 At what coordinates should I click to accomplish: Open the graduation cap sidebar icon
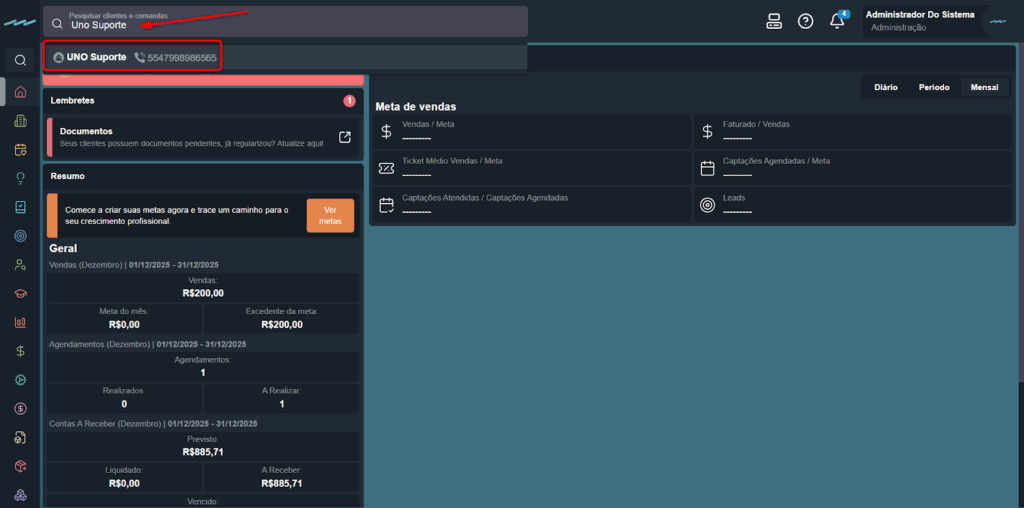20,294
